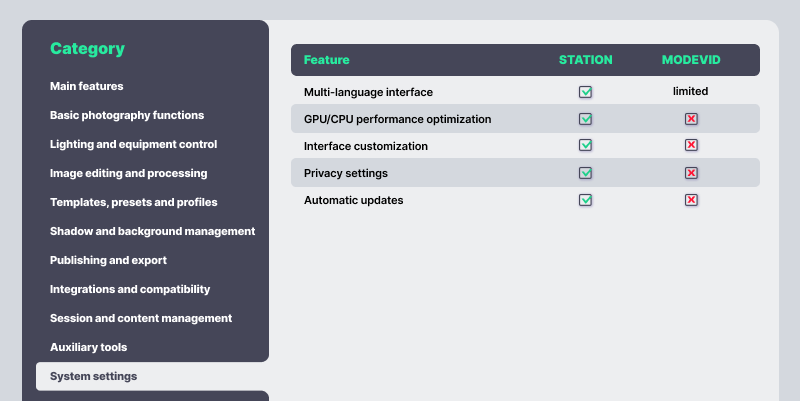The width and height of the screenshot is (800, 401).
Task: Click MODEVID red cross for Interface customization
Action: click(x=690, y=146)
